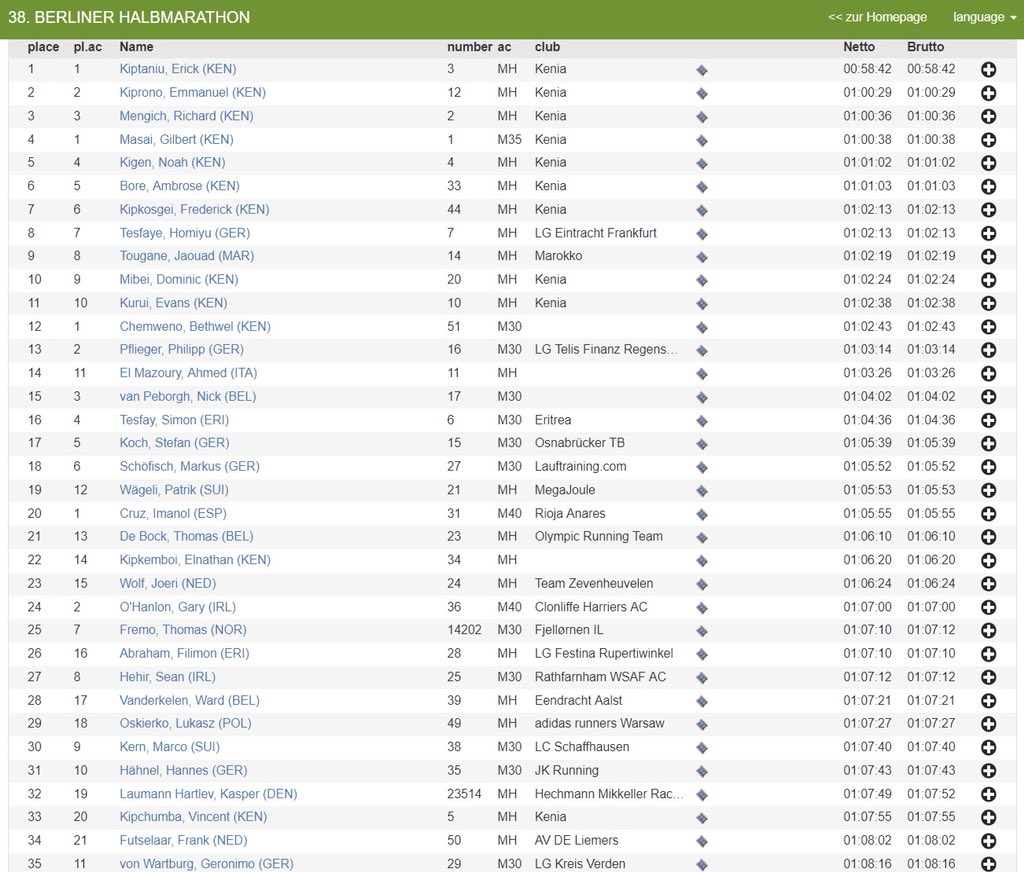Click the 'club' column header
The height and width of the screenshot is (872, 1024).
click(547, 47)
